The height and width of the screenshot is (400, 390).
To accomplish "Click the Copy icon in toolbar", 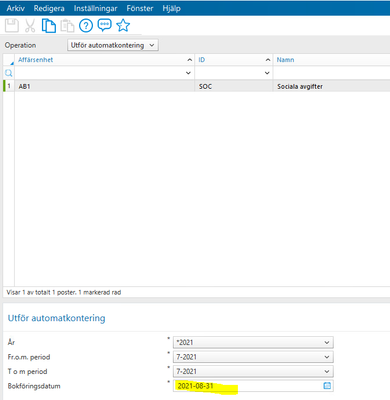I will (49, 26).
